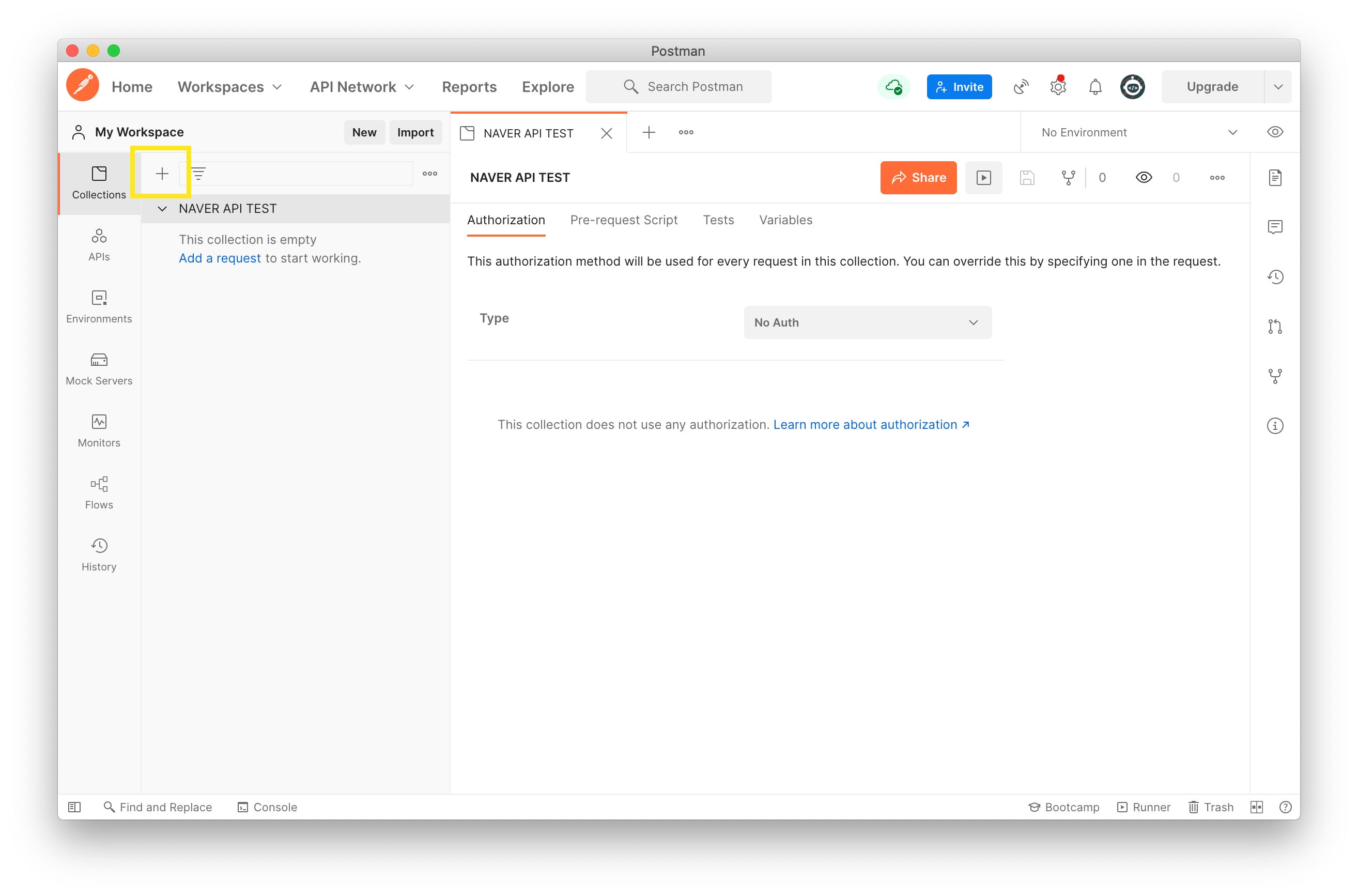This screenshot has width=1358, height=896.
Task: Click the Monitors sidebar icon
Action: pyautogui.click(x=99, y=430)
